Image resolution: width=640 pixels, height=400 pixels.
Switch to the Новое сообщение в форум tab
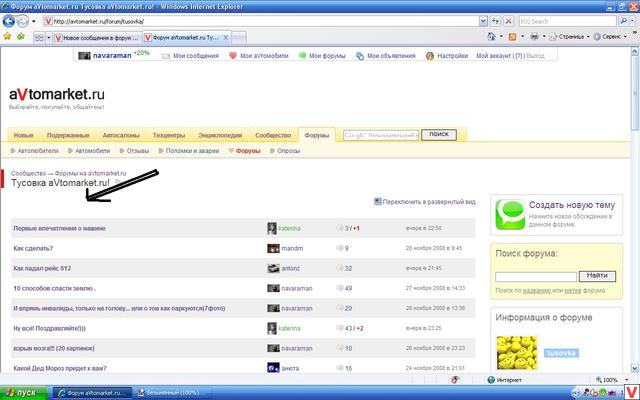click(97, 38)
